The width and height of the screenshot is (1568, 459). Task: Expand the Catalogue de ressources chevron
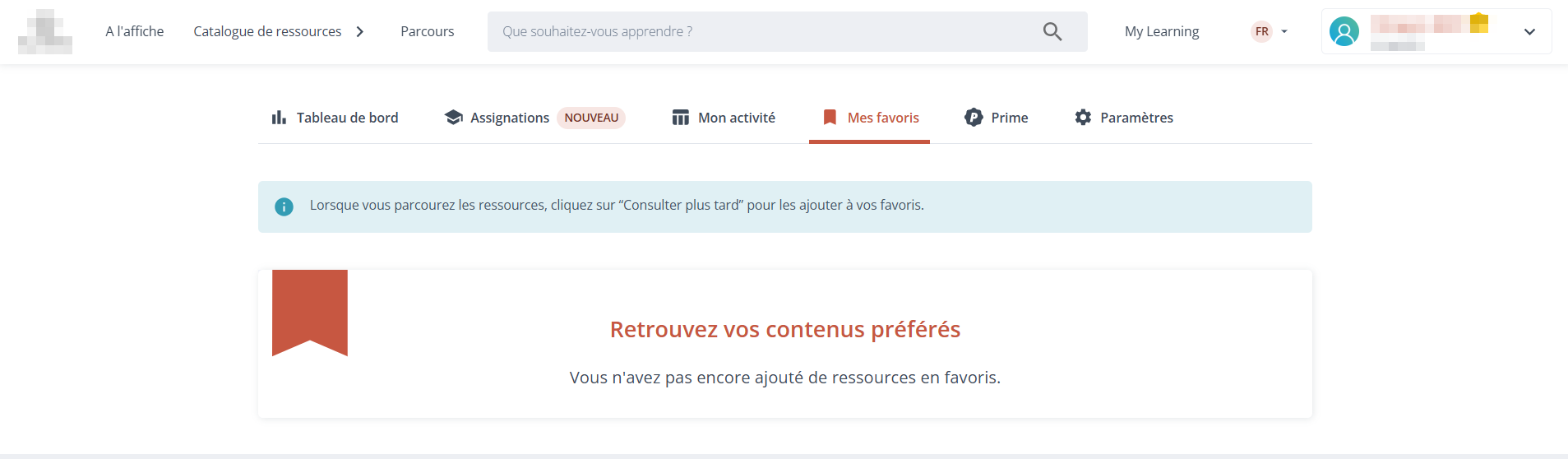click(360, 31)
